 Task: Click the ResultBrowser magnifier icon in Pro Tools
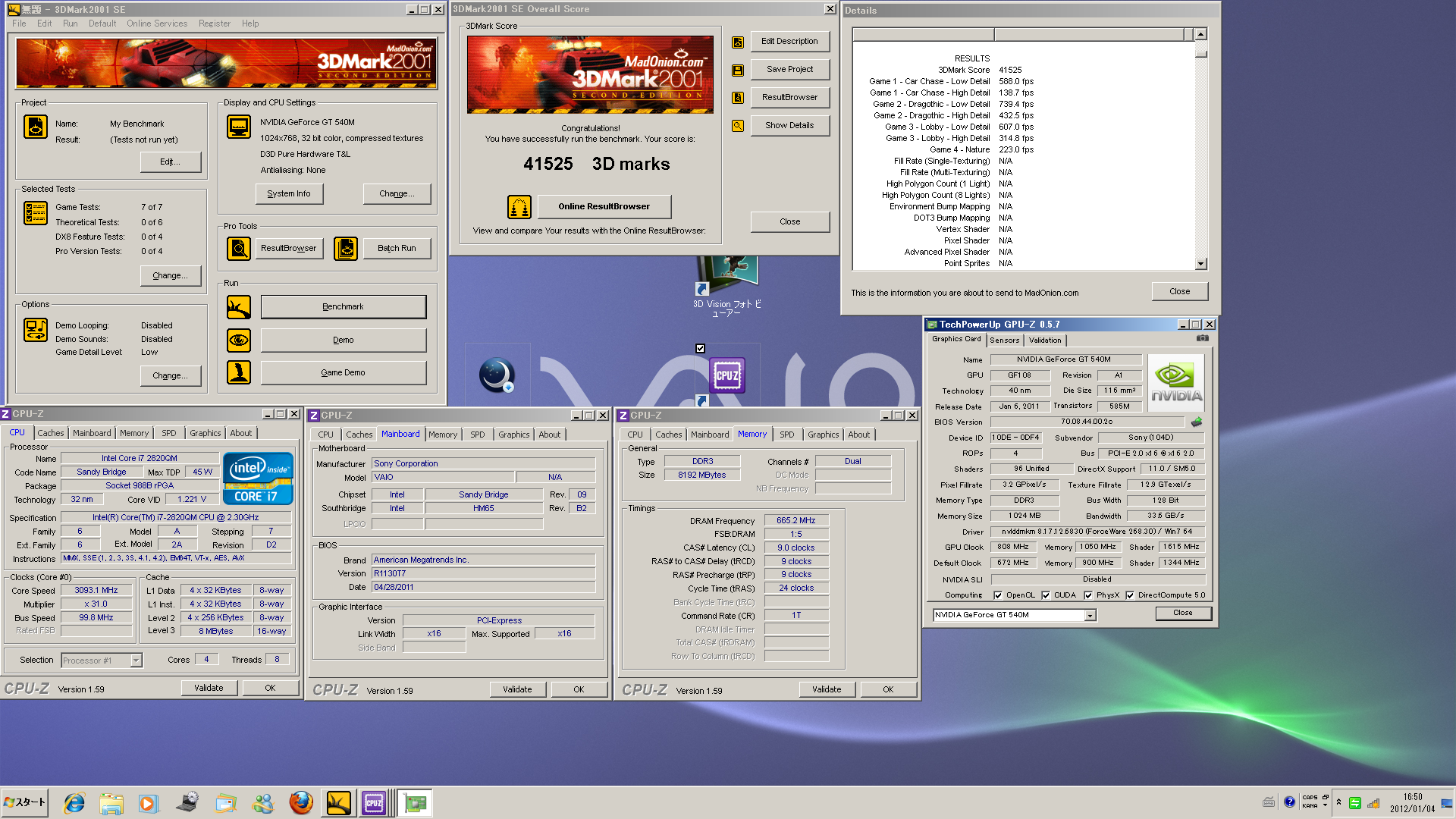coord(239,248)
